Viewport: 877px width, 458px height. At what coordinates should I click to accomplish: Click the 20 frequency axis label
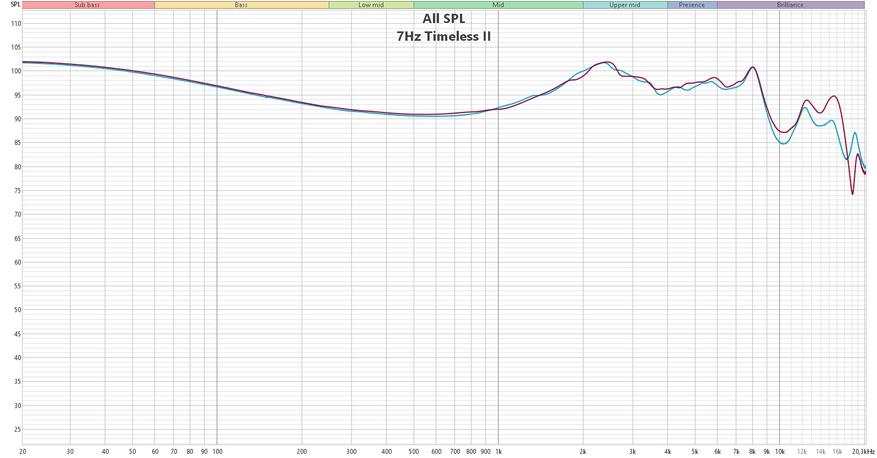pyautogui.click(x=23, y=451)
